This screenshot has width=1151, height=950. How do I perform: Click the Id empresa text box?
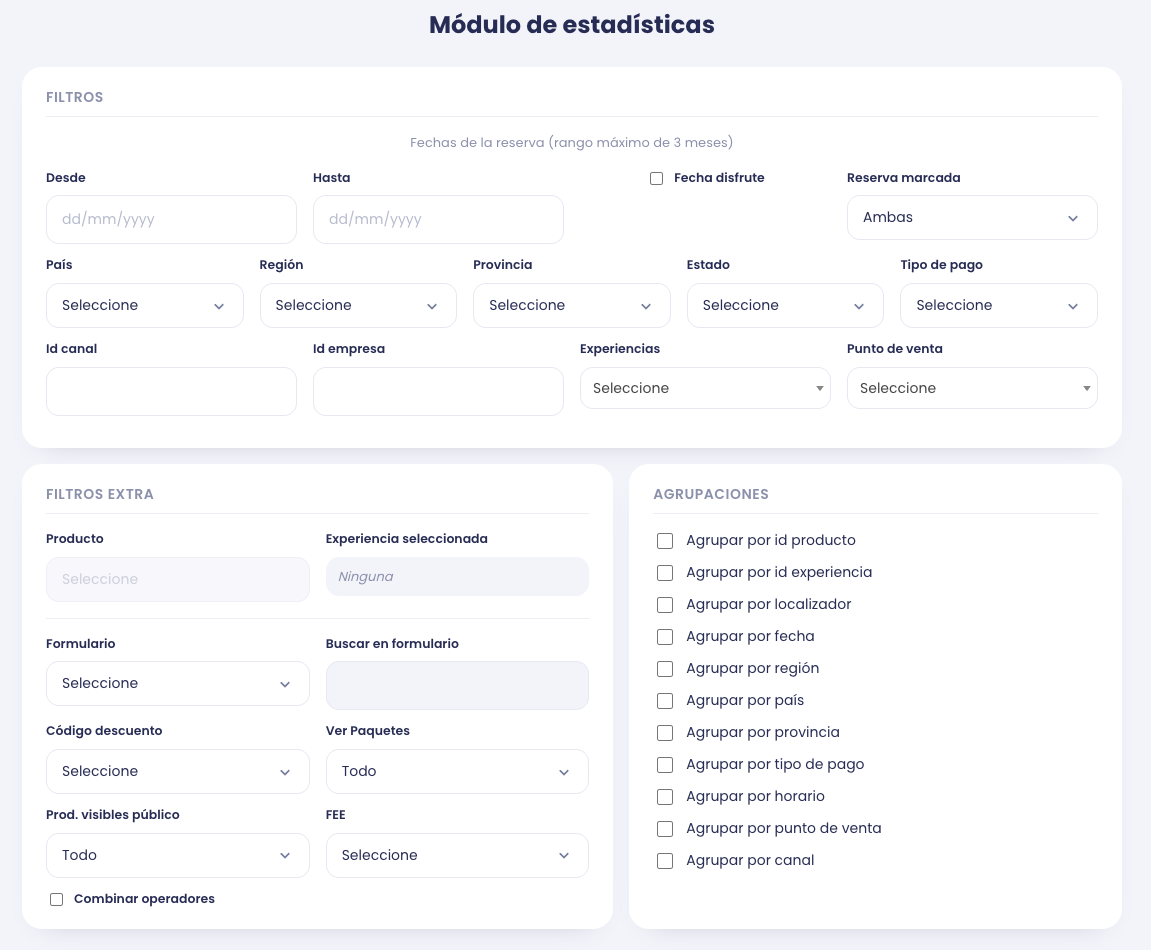click(438, 392)
